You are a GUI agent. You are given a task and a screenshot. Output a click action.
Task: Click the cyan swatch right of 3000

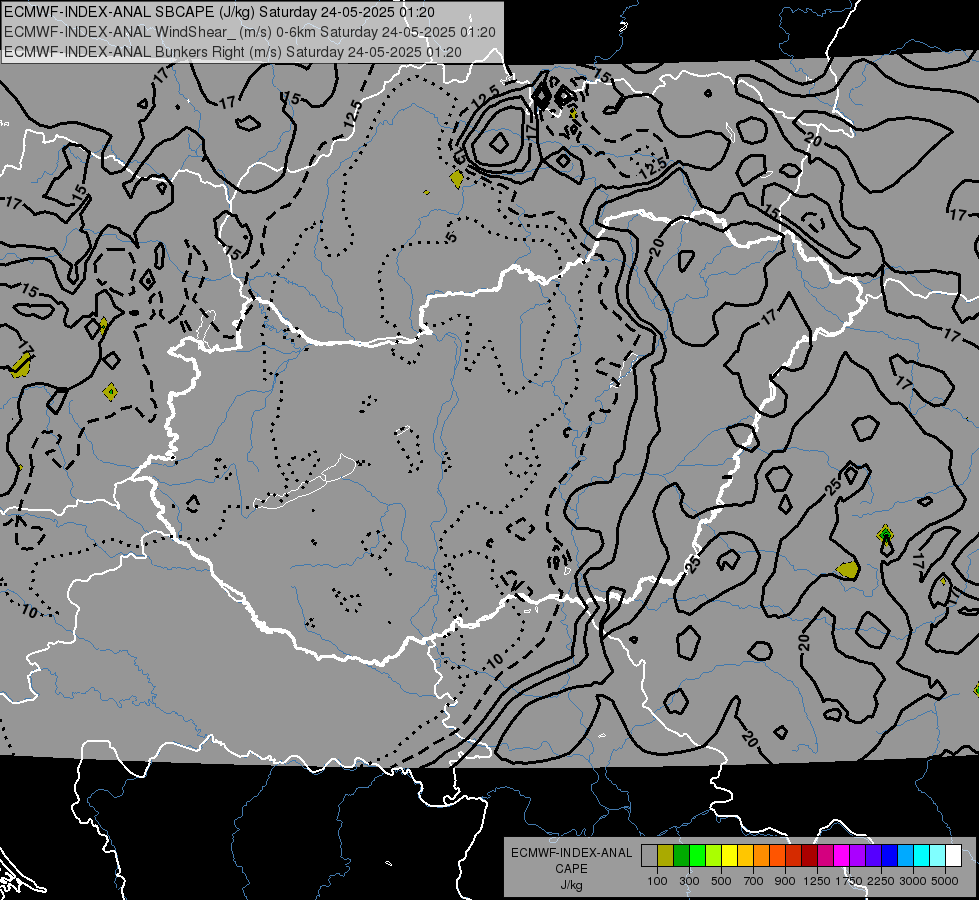[922, 856]
